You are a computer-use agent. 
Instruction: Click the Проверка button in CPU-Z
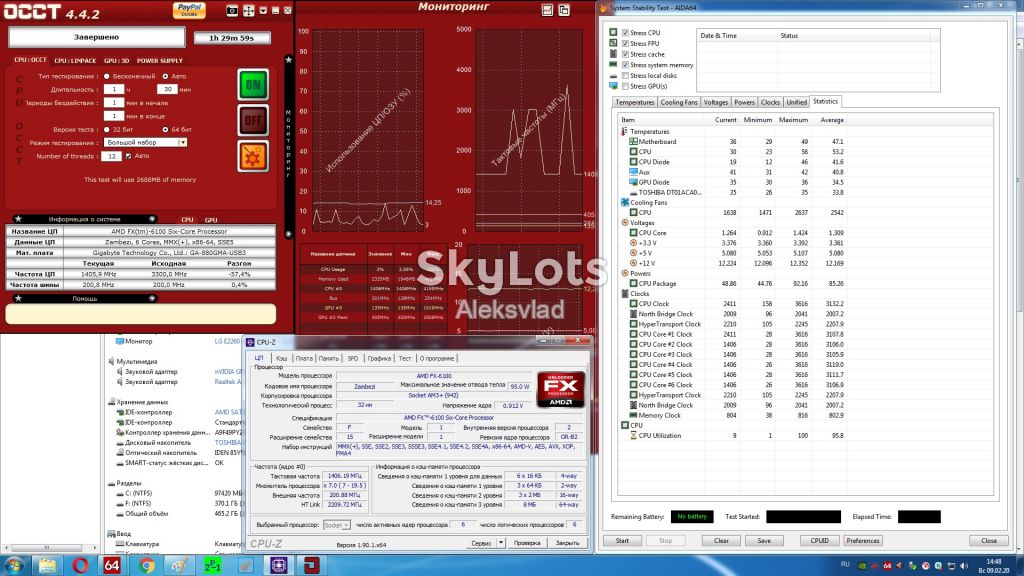click(527, 543)
